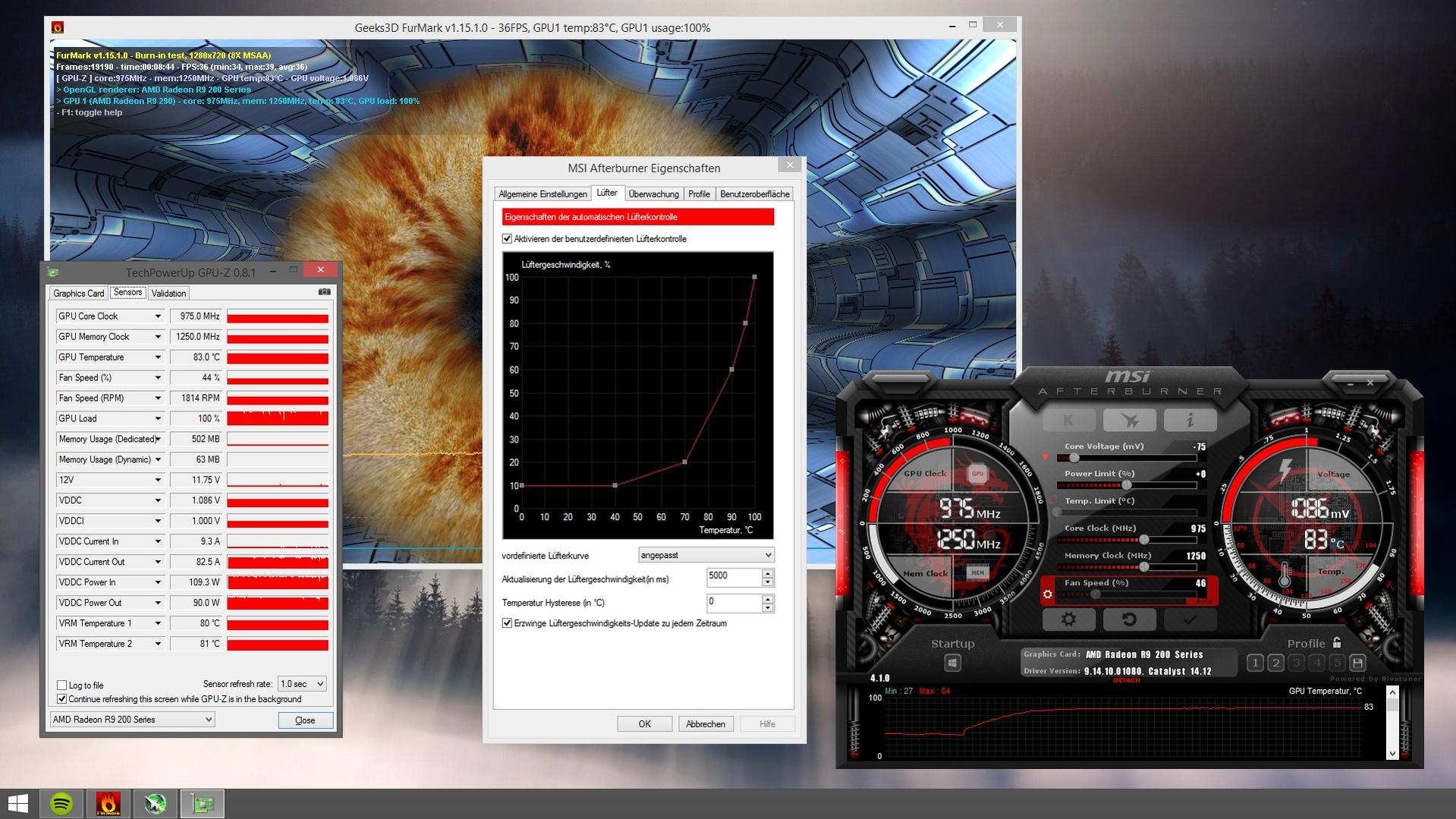Click the GPU chip icon on the clock gauge
This screenshot has height=819, width=1456.
click(x=977, y=474)
